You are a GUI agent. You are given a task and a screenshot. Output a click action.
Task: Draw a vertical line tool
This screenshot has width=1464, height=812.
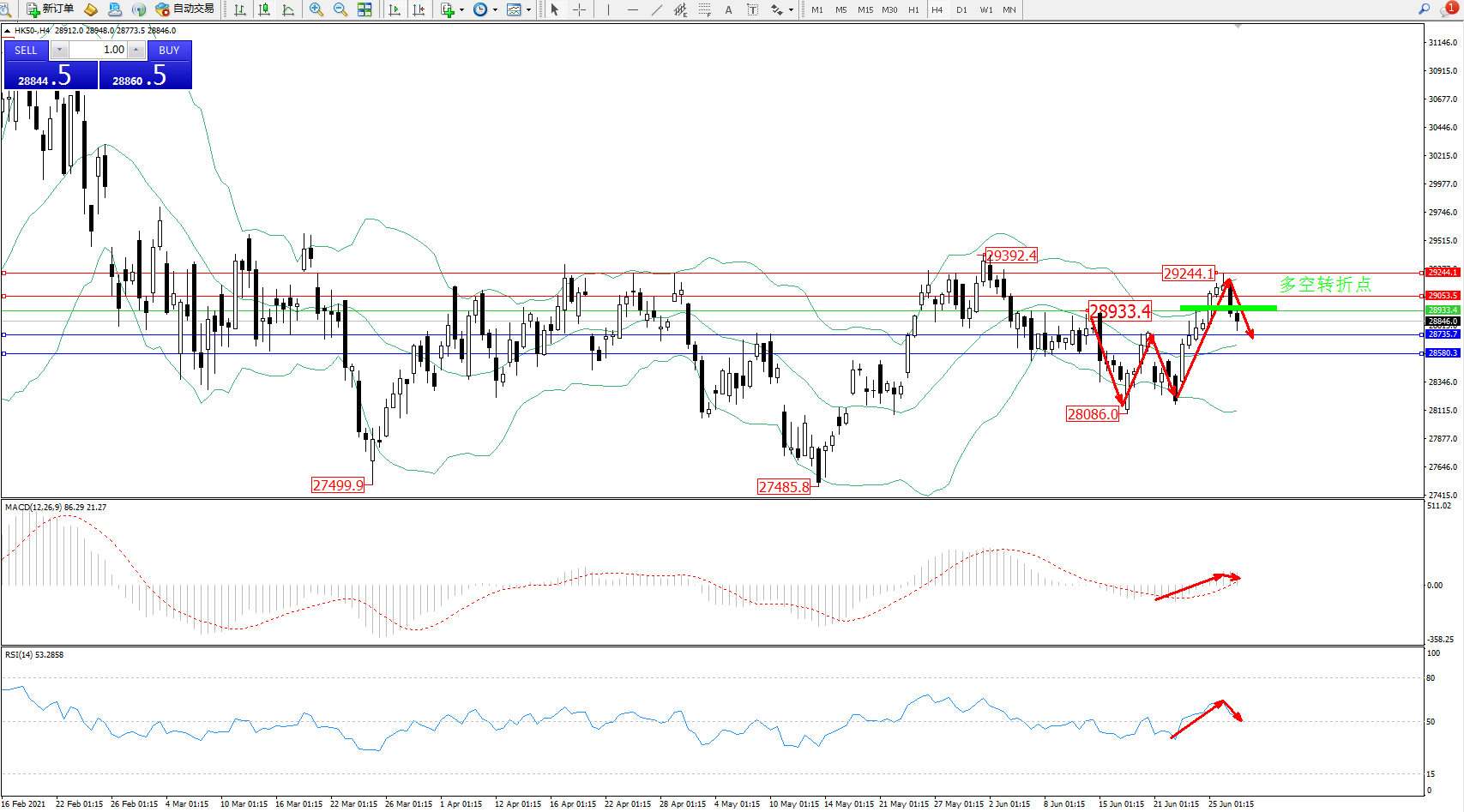[608, 9]
